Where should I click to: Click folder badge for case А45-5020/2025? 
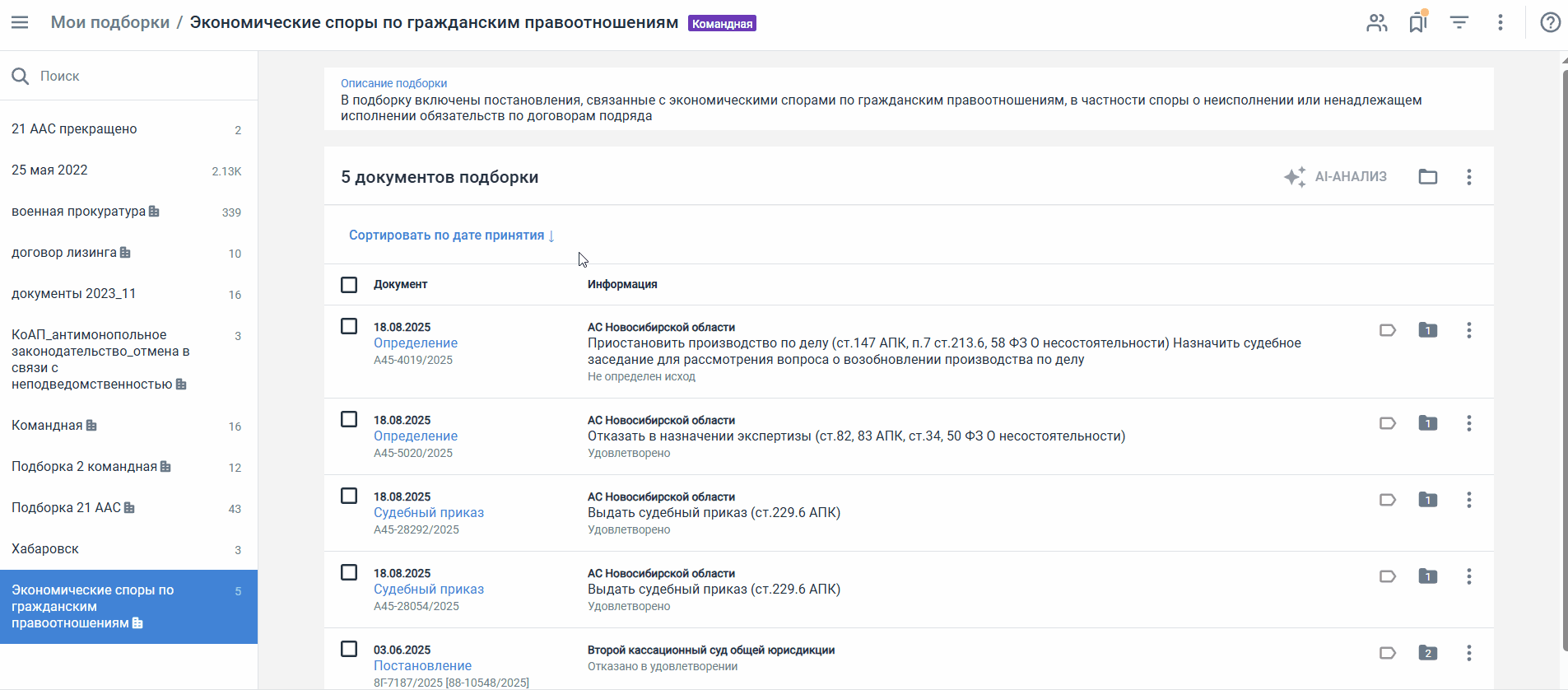click(1427, 423)
